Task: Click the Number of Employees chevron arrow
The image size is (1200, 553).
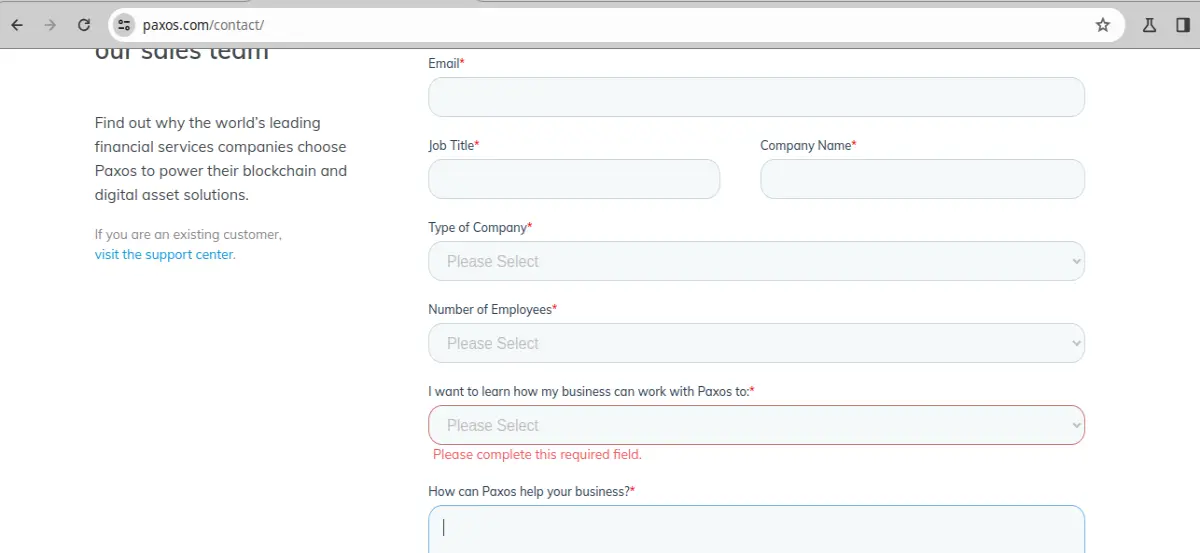Action: point(1076,343)
